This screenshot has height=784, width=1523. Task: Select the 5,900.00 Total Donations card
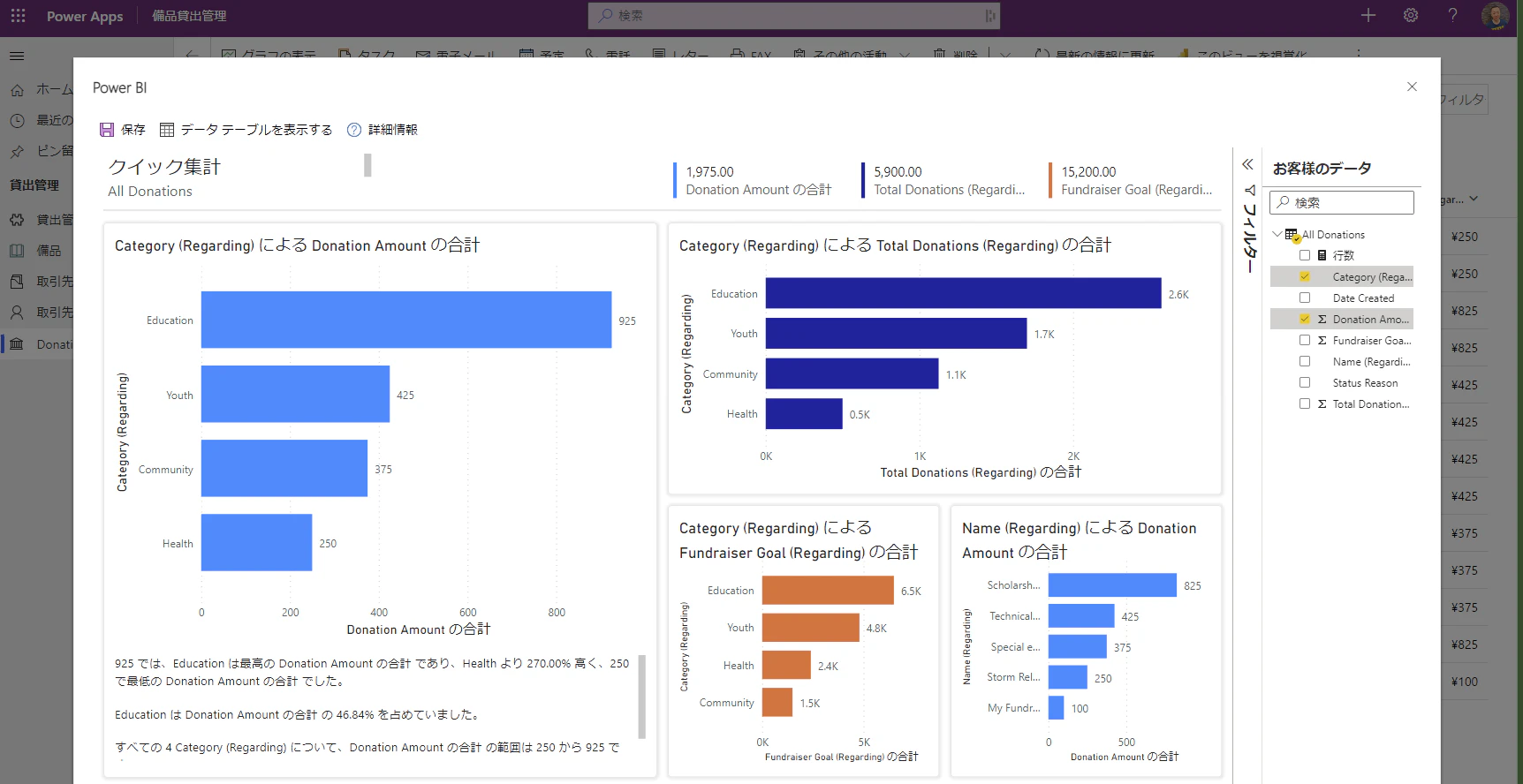coord(943,180)
